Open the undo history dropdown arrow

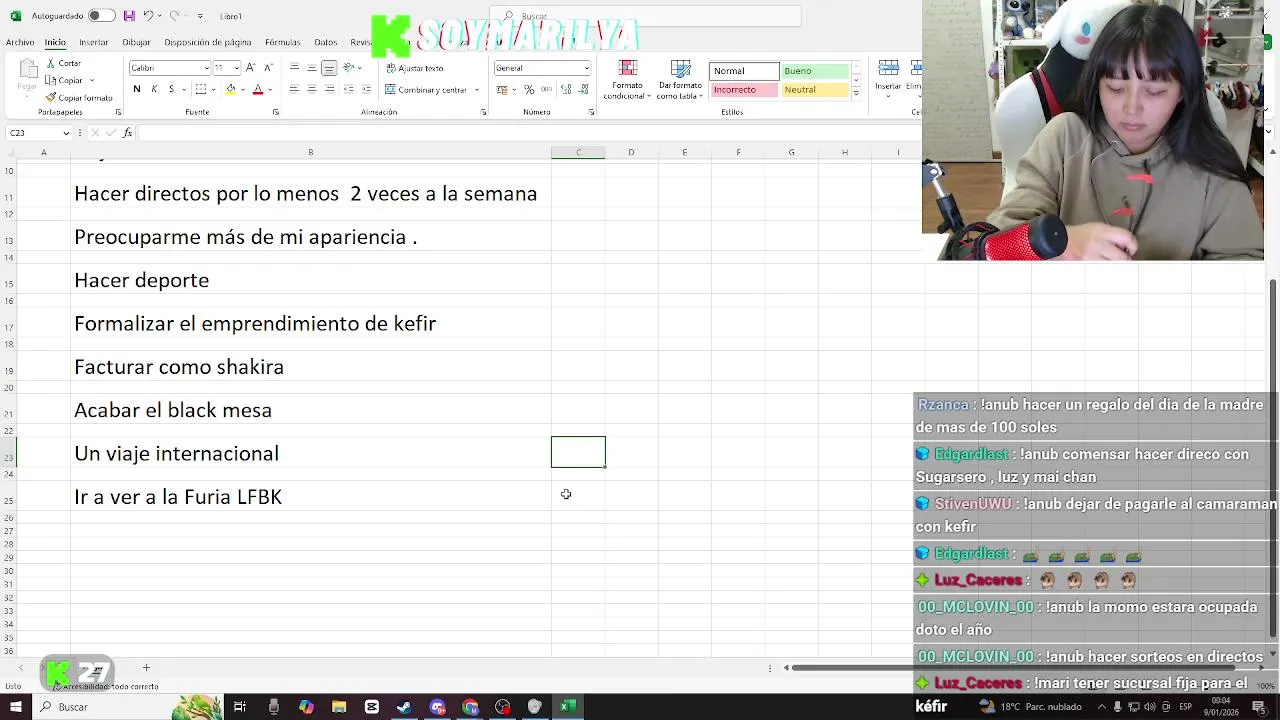point(160,16)
